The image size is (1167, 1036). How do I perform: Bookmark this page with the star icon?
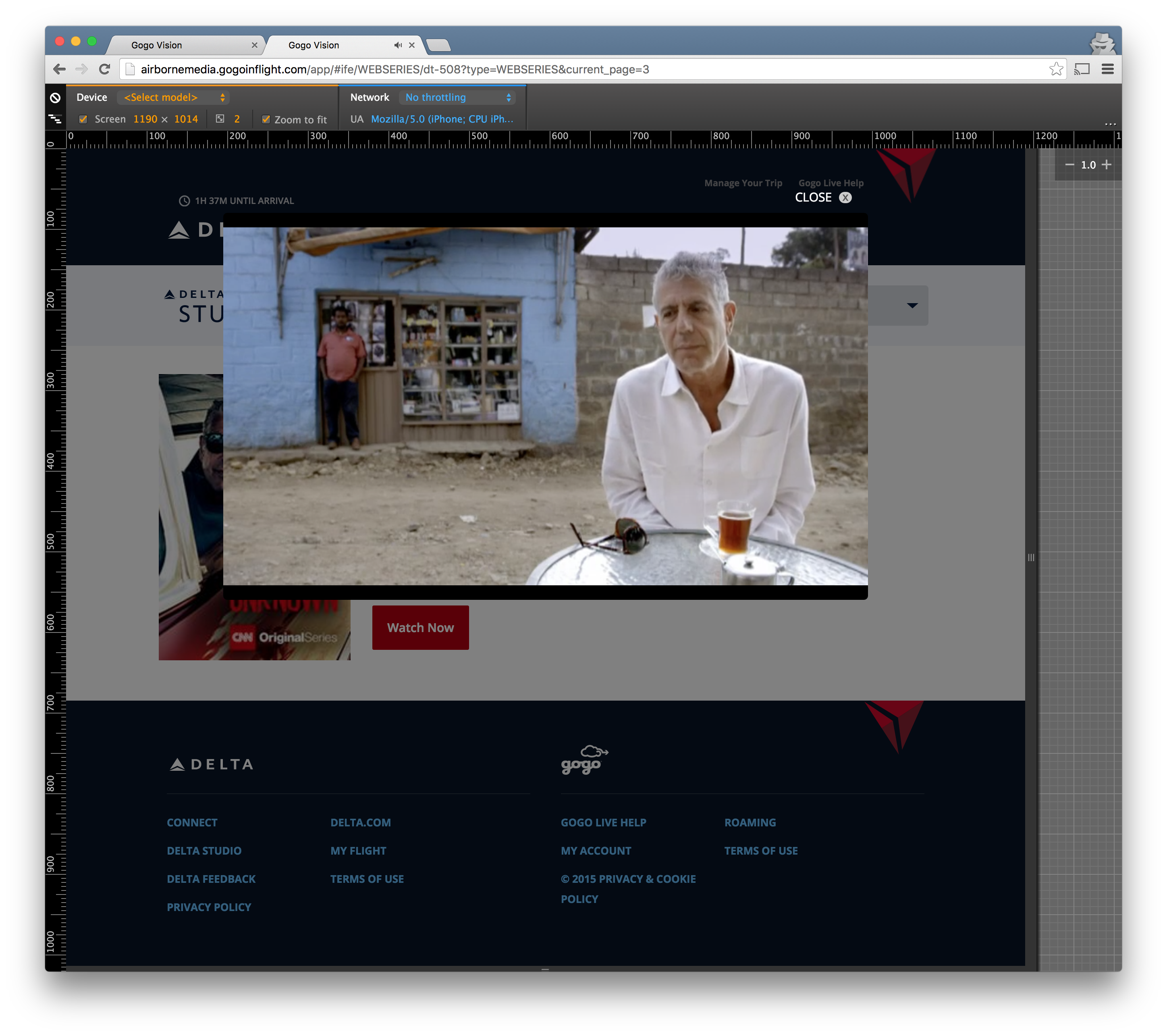click(x=1056, y=69)
